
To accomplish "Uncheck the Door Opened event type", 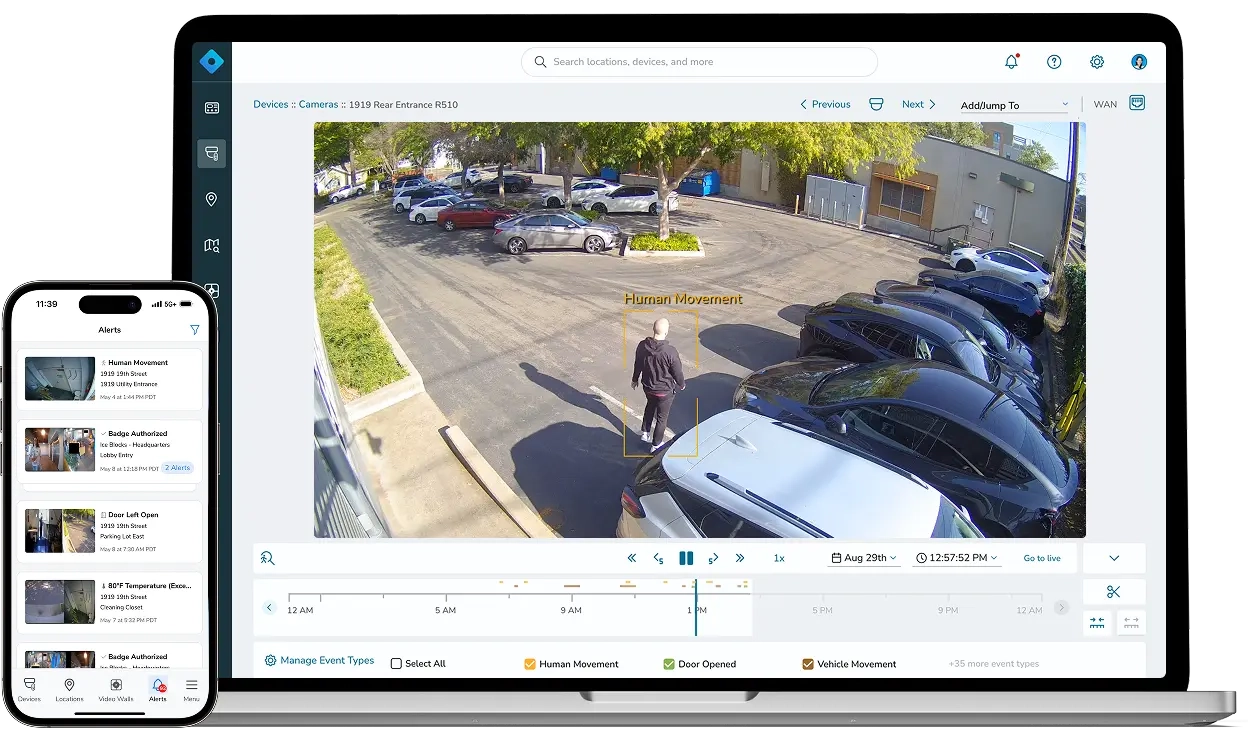I will [x=669, y=664].
